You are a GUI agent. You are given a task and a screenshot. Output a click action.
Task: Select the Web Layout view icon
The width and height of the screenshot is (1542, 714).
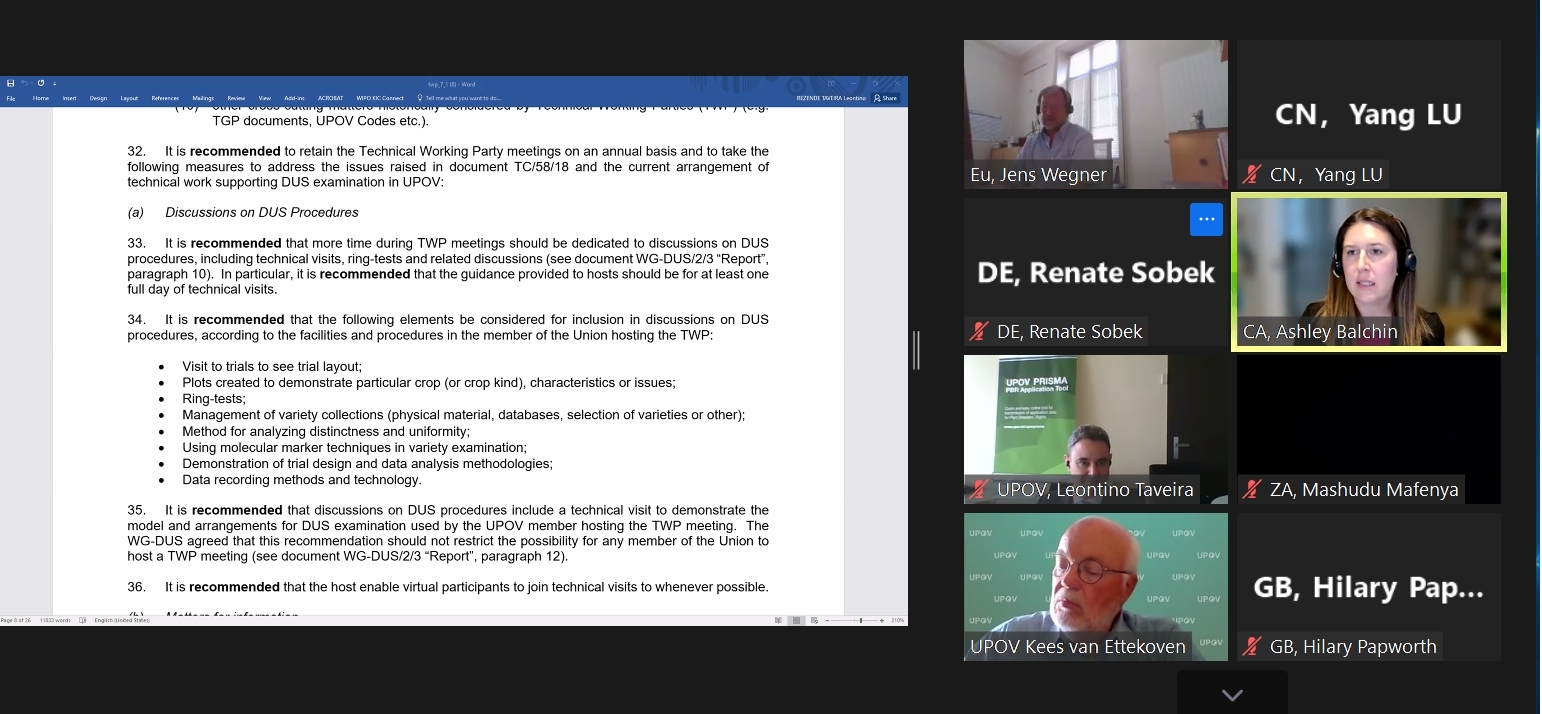pos(815,620)
